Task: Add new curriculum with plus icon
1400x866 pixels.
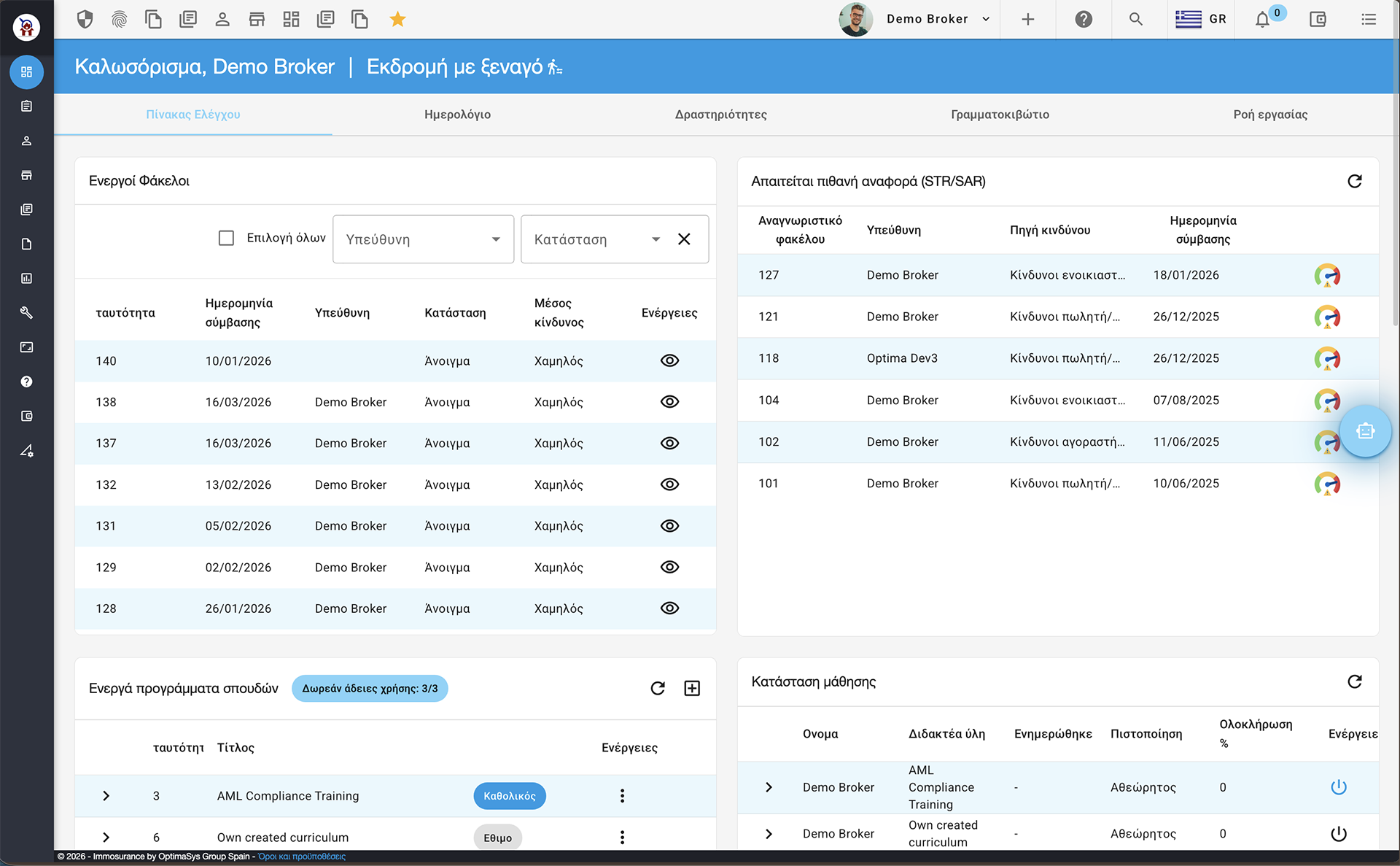Action: (692, 688)
